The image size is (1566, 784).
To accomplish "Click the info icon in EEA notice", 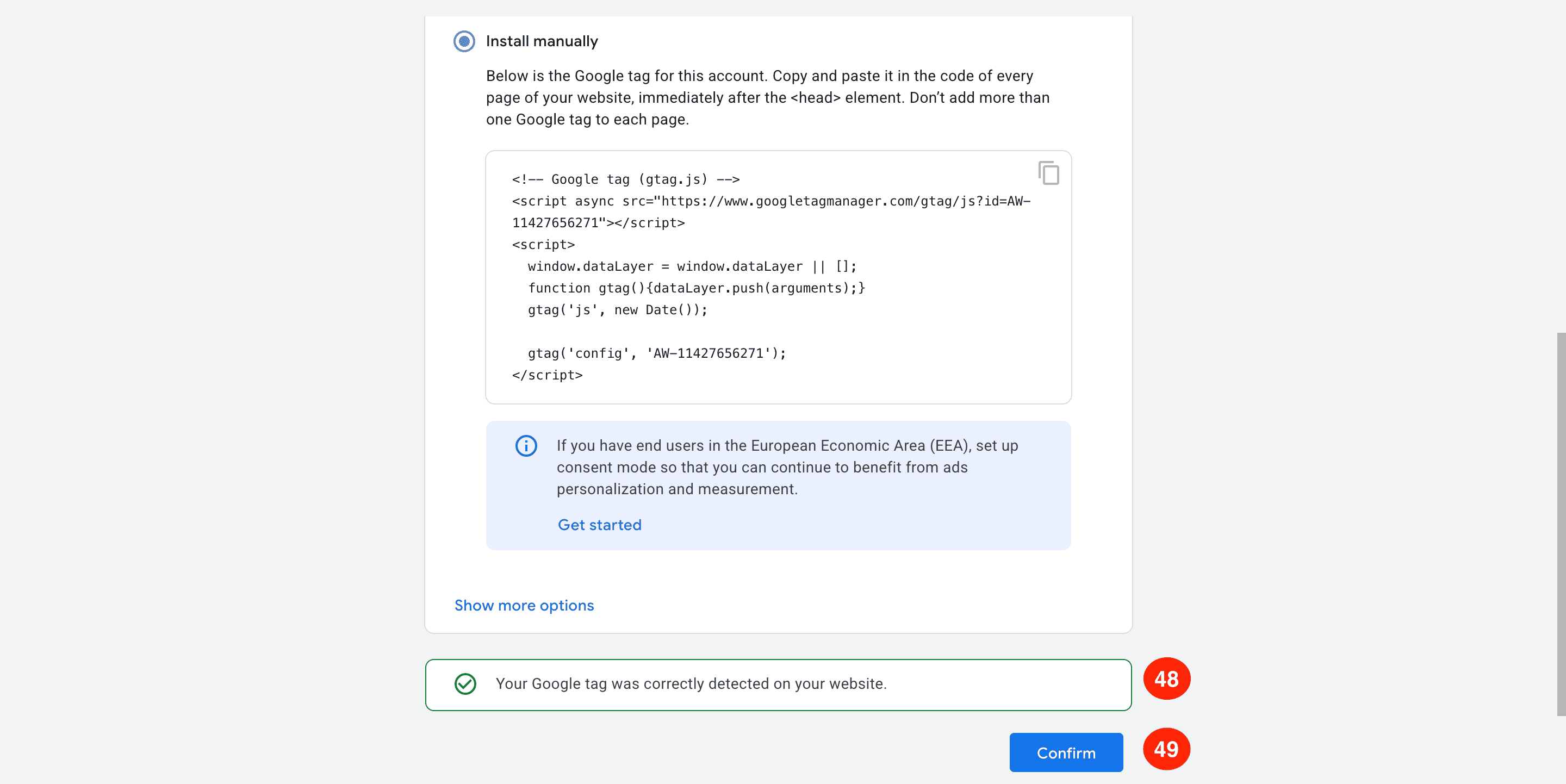I will (526, 446).
